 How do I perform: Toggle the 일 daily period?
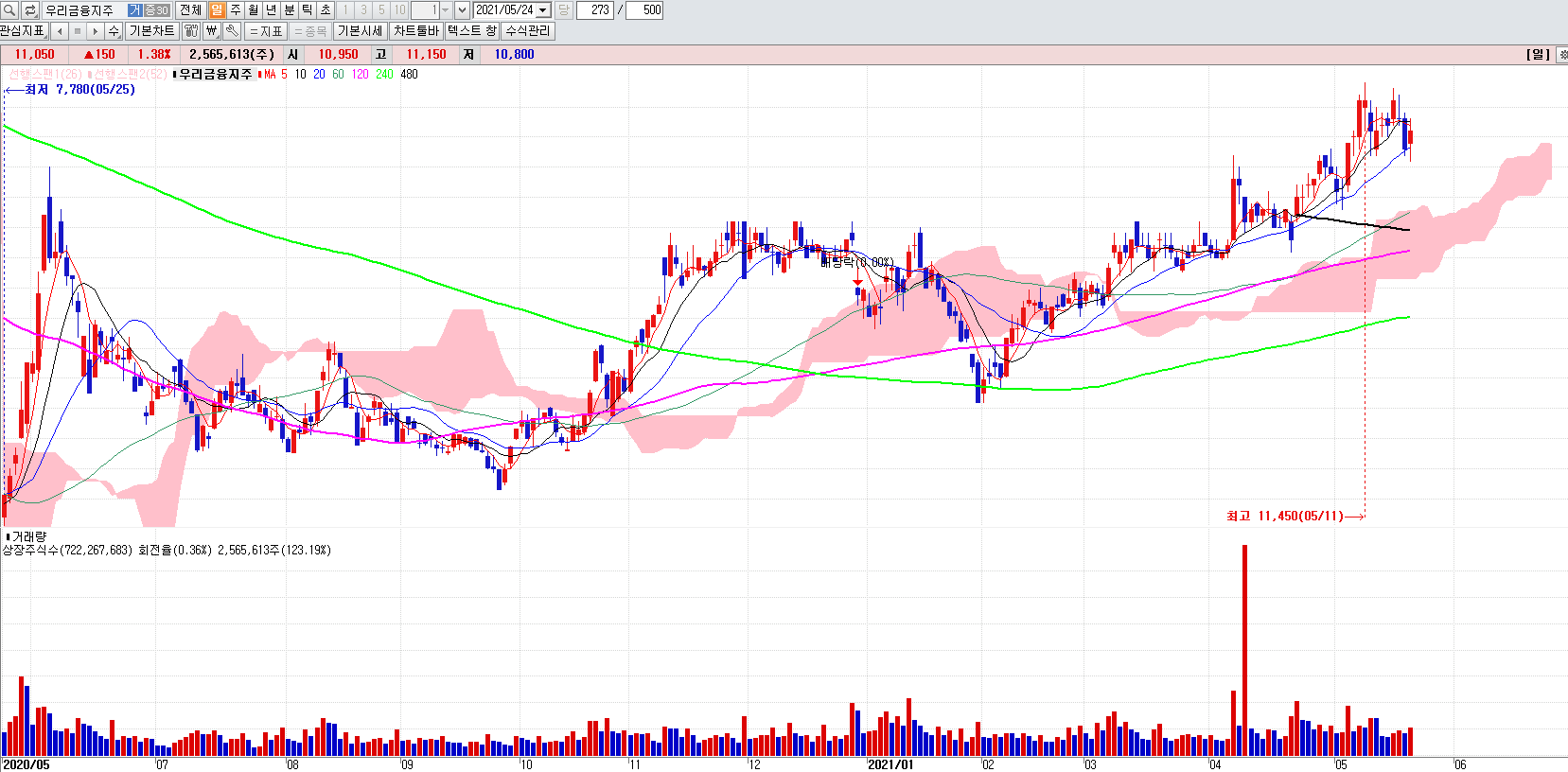[217, 9]
